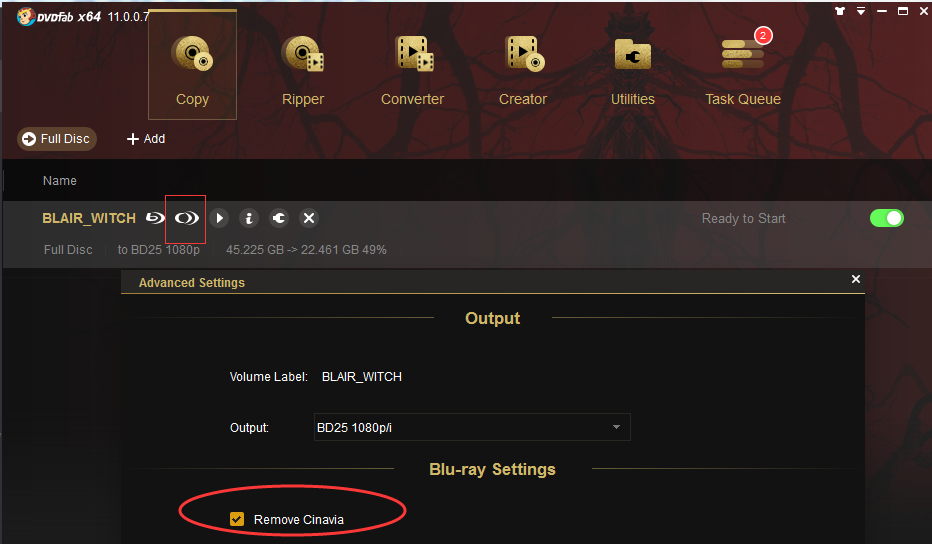Open the Utilities module
The height and width of the screenshot is (544, 932).
[x=632, y=70]
